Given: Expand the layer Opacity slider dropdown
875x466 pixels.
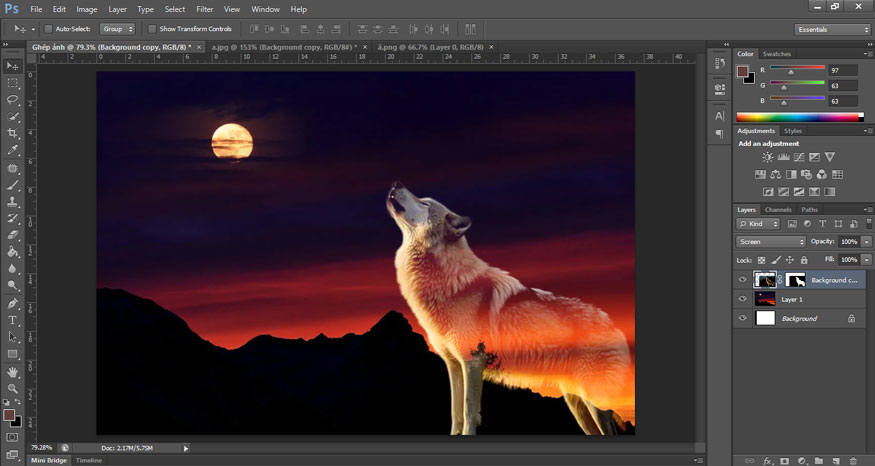Looking at the screenshot, I should click(867, 242).
